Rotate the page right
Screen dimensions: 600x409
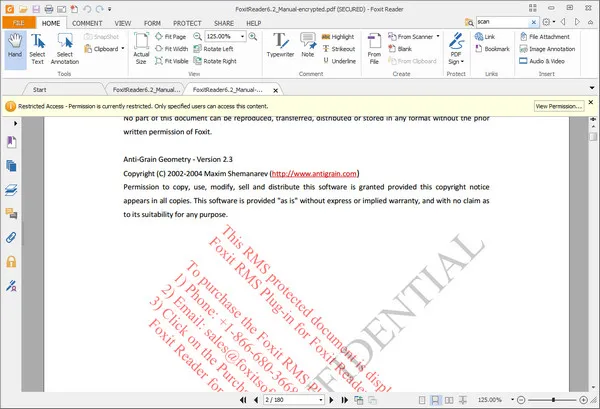point(215,61)
